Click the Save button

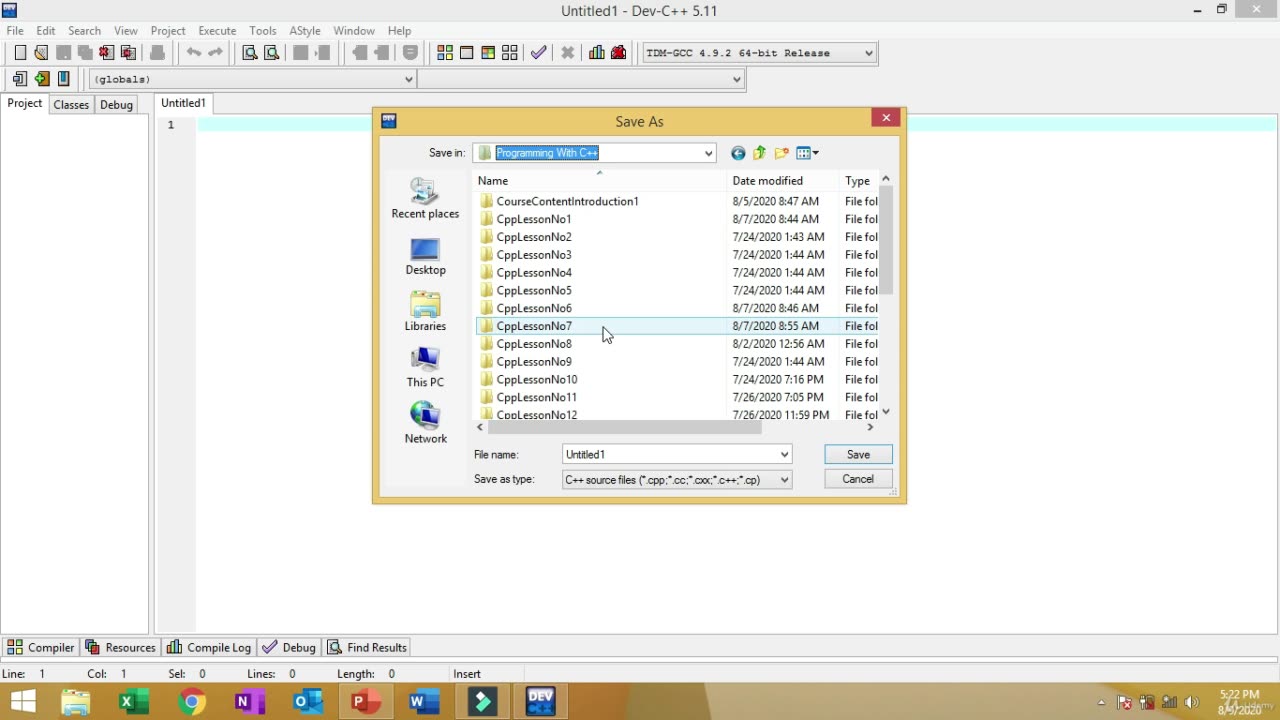858,454
